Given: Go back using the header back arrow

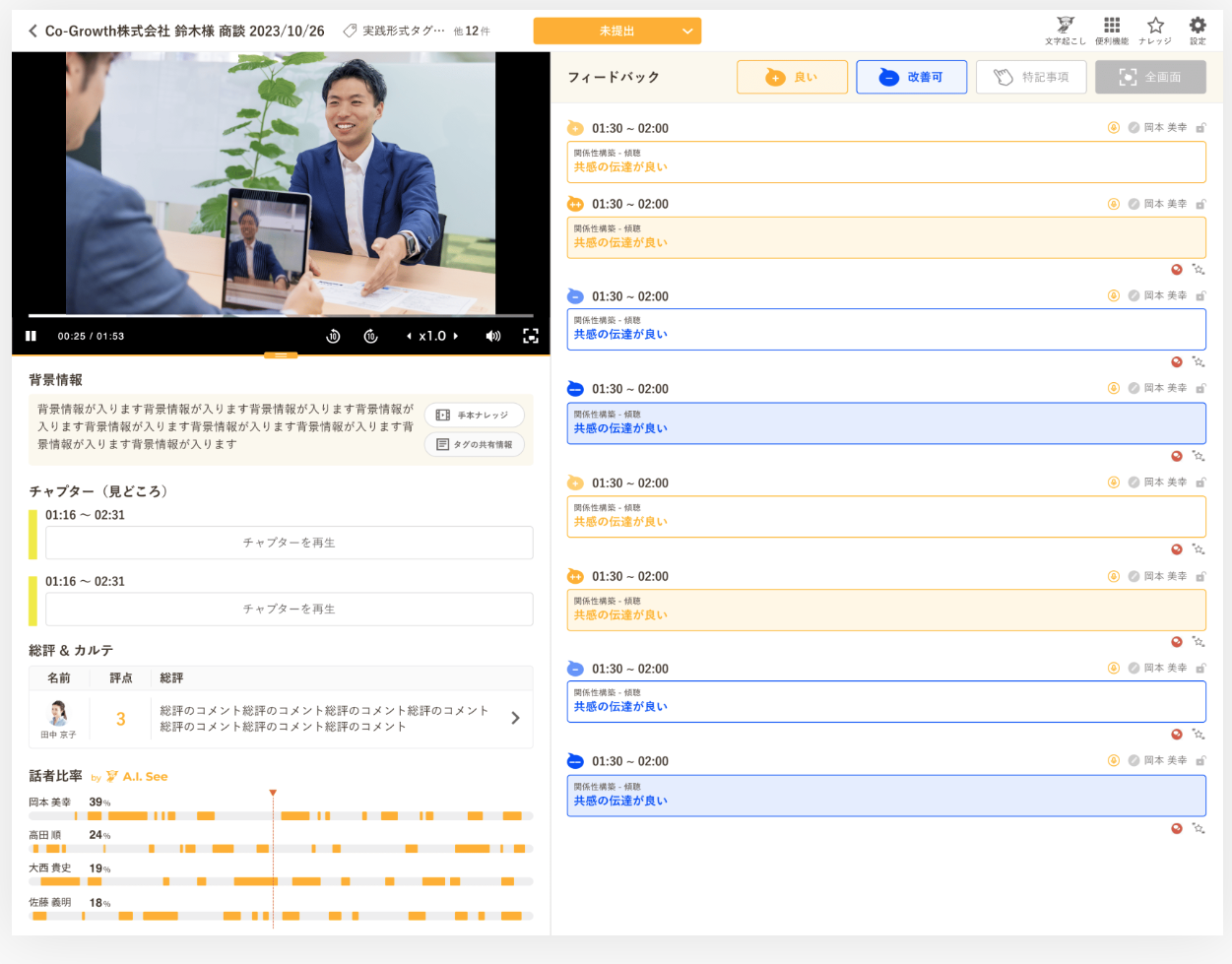Looking at the screenshot, I should (32, 32).
